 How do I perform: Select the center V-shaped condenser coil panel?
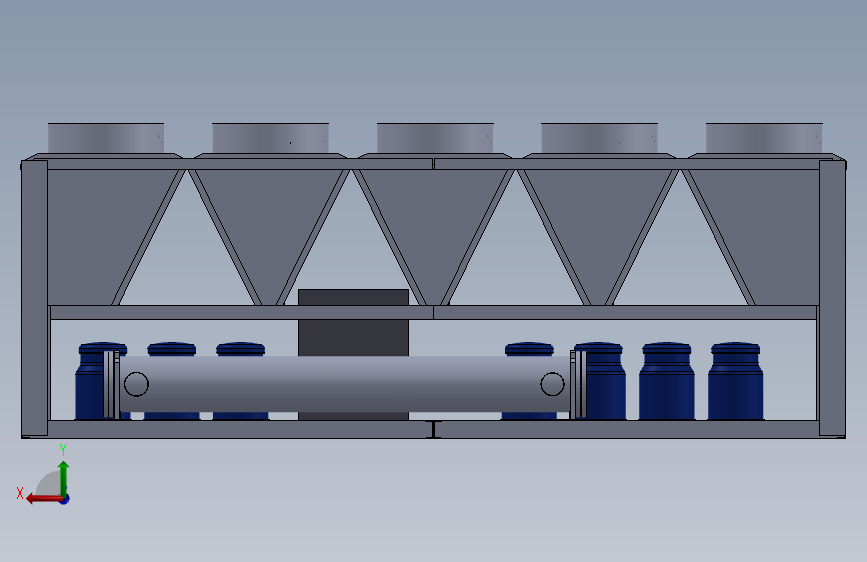point(434,237)
